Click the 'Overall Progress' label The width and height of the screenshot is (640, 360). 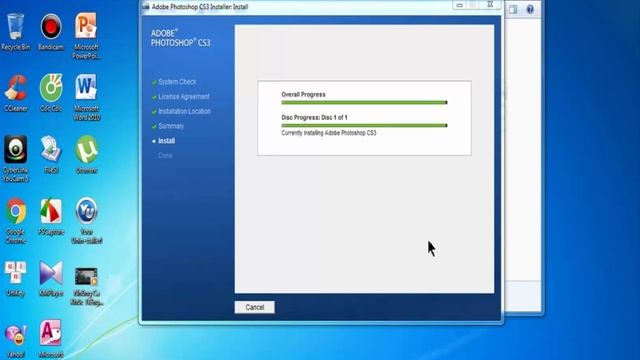point(303,94)
